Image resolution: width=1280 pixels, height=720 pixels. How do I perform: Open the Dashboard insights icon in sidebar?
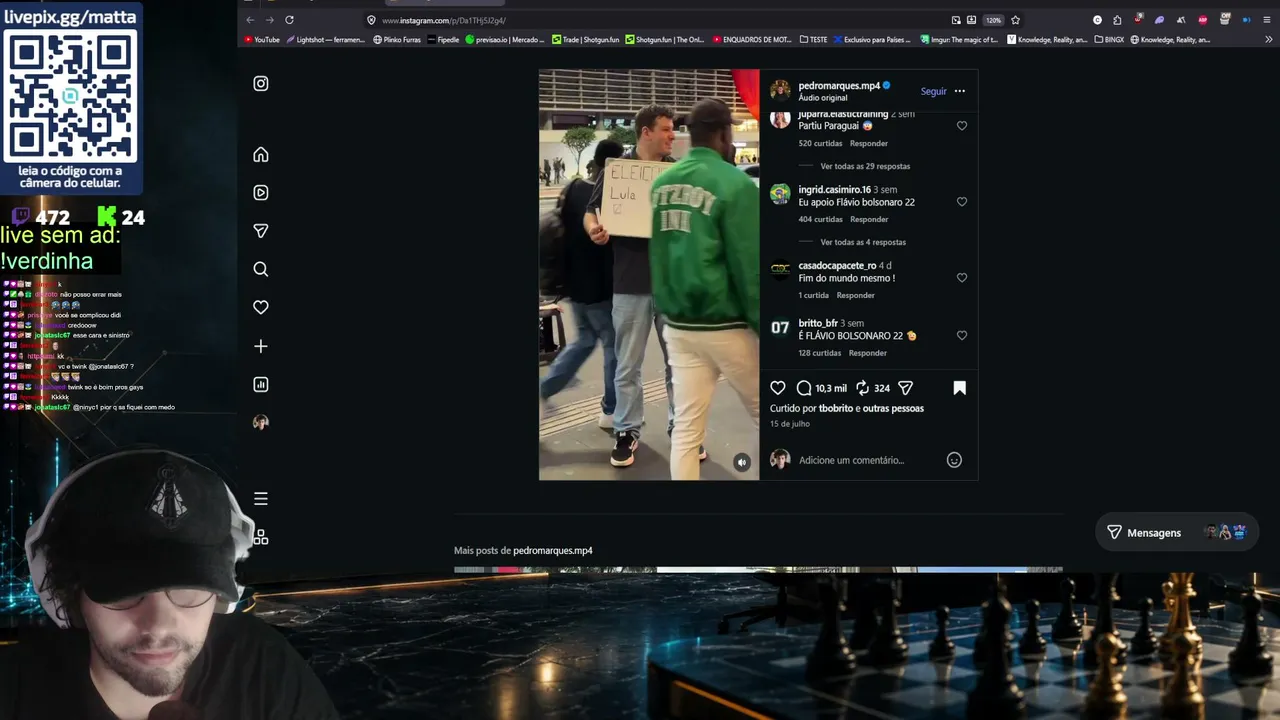coord(261,384)
